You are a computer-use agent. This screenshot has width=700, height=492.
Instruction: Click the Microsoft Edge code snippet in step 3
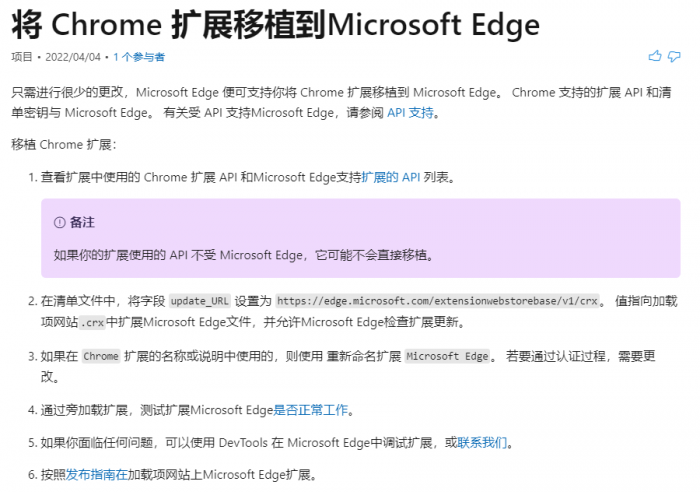pyautogui.click(x=447, y=356)
